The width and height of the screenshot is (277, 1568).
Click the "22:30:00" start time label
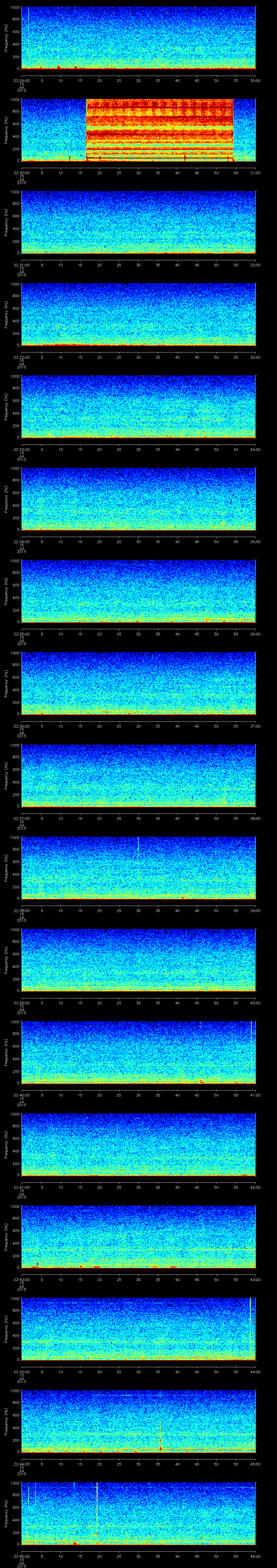coord(21,173)
